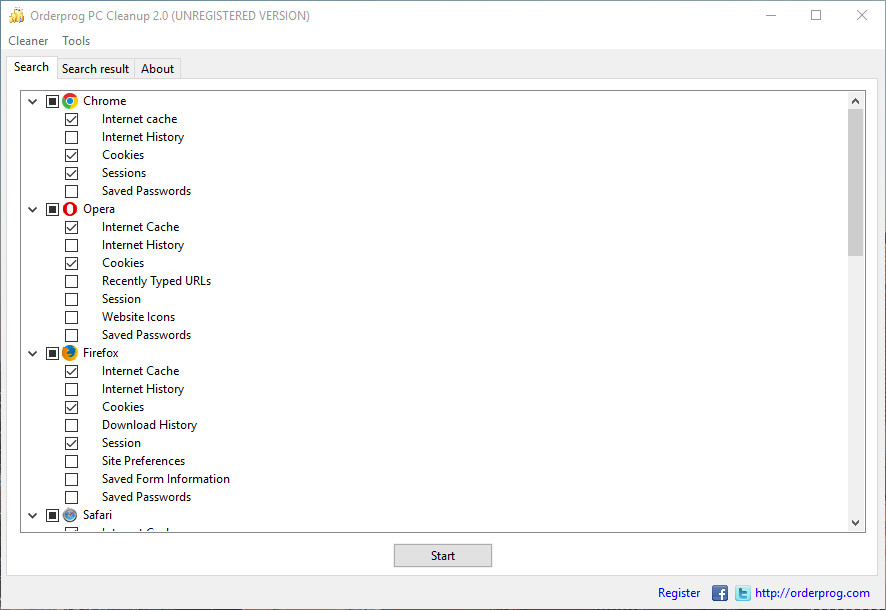
Task: Select the Firefox tree label
Action: 101,353
